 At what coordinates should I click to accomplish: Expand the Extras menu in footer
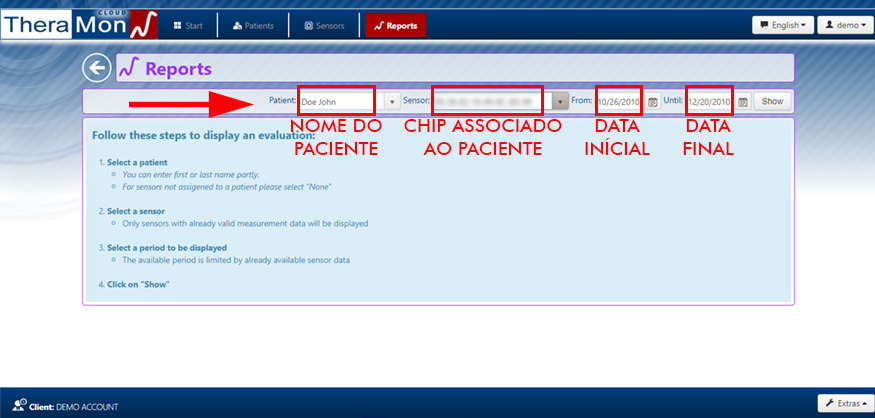click(x=845, y=403)
